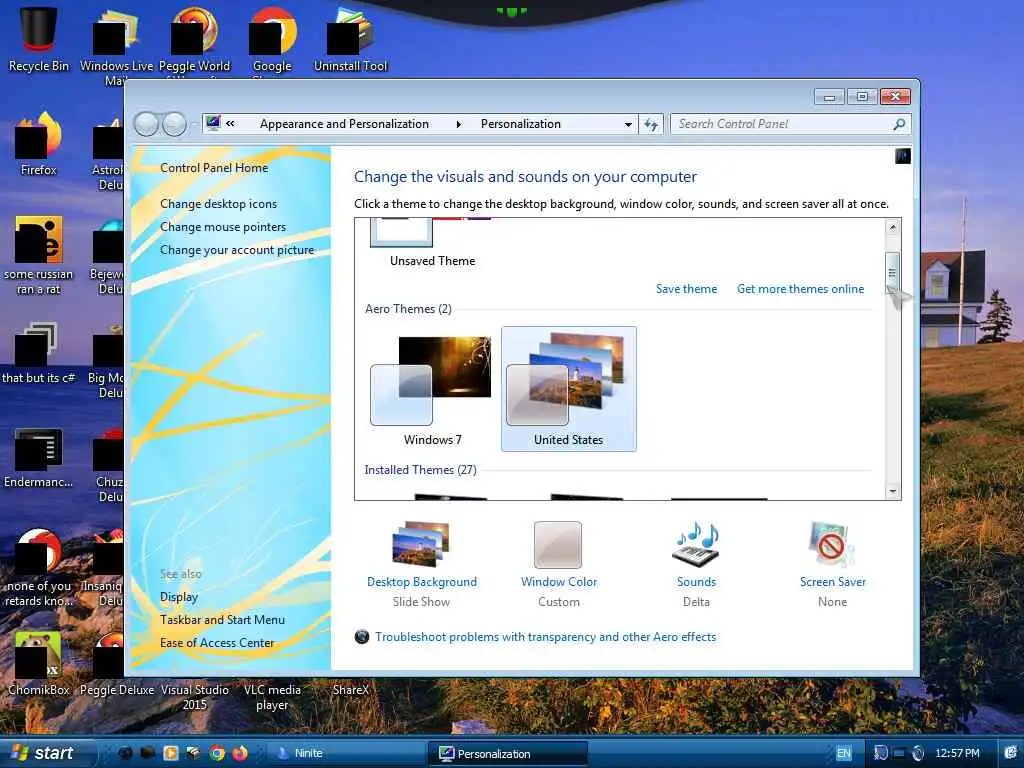Viewport: 1024px width, 768px height.
Task: Click the refresh button beside the address bar
Action: click(x=651, y=124)
